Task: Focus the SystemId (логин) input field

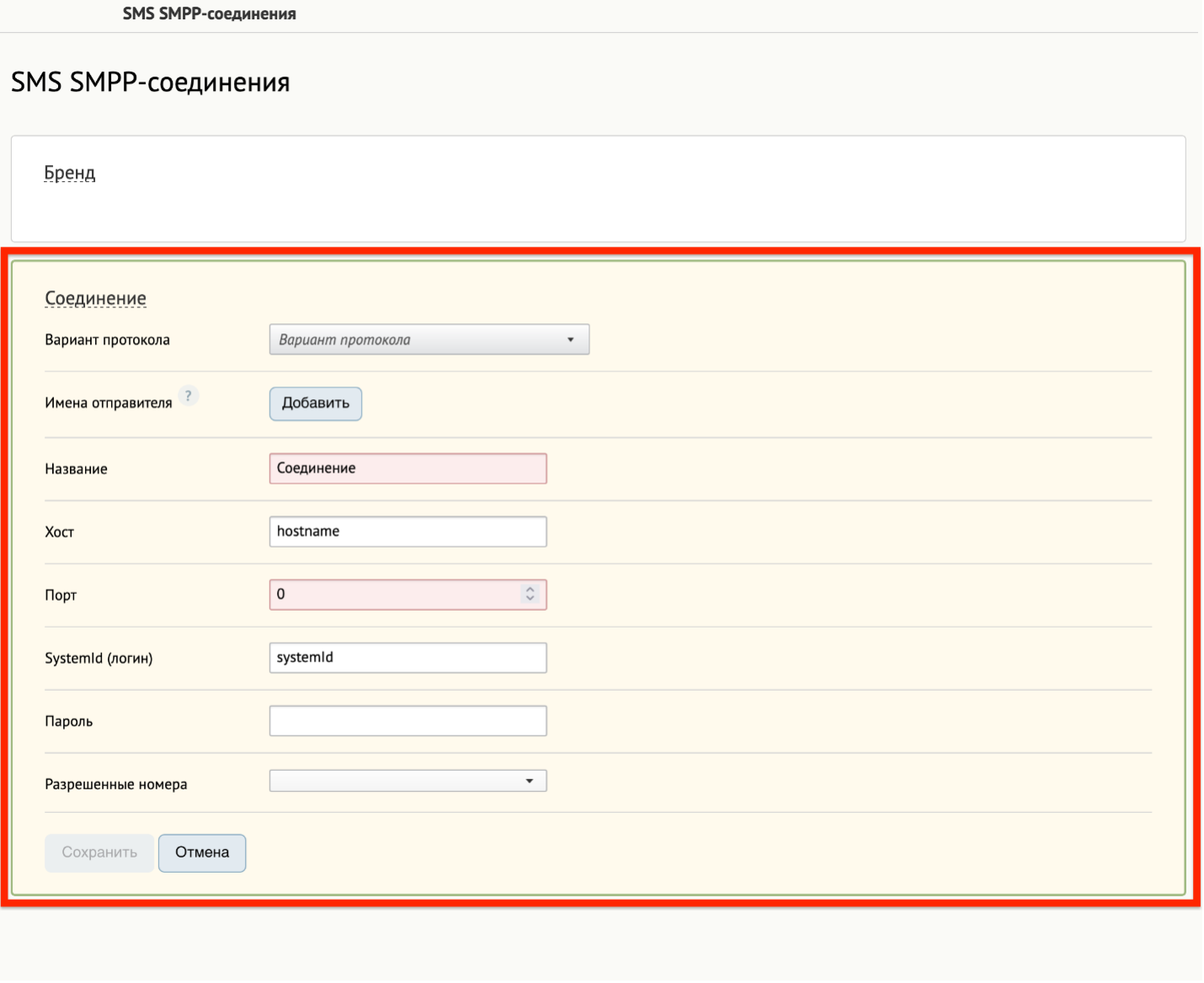Action: [408, 658]
